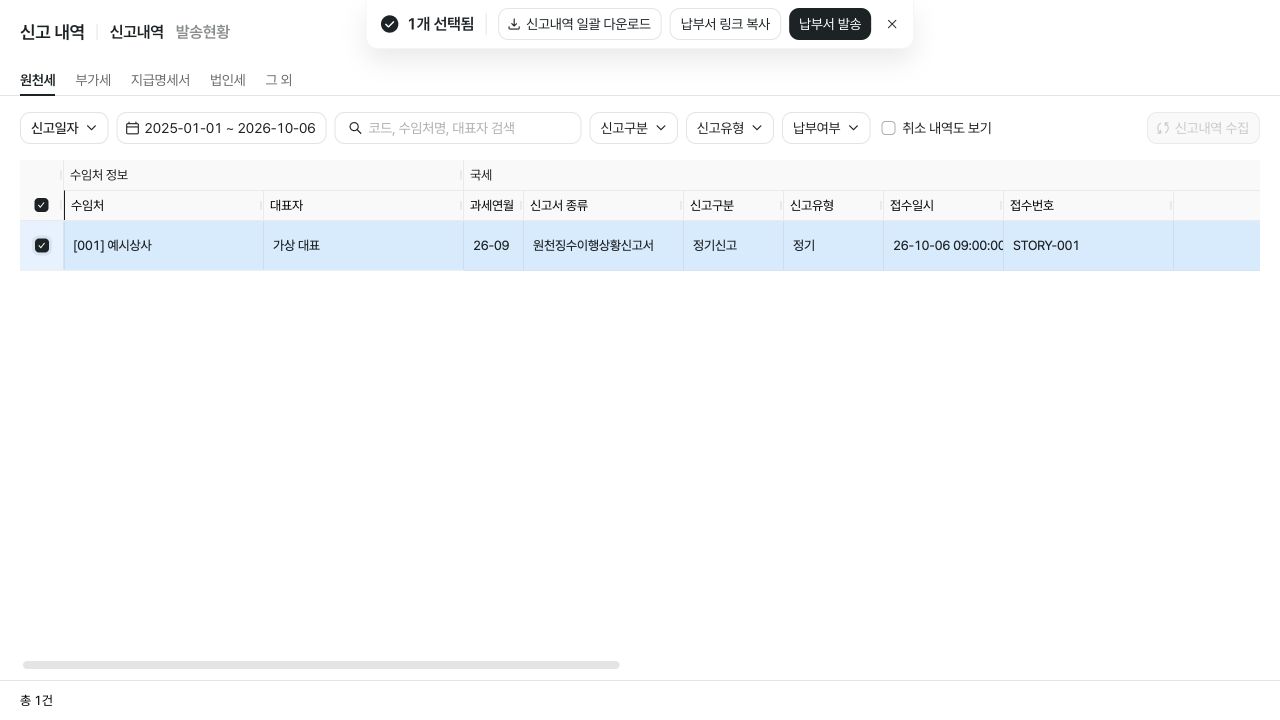The height and width of the screenshot is (720, 1280).
Task: Close the selection toolbar with X
Action: coord(892,24)
